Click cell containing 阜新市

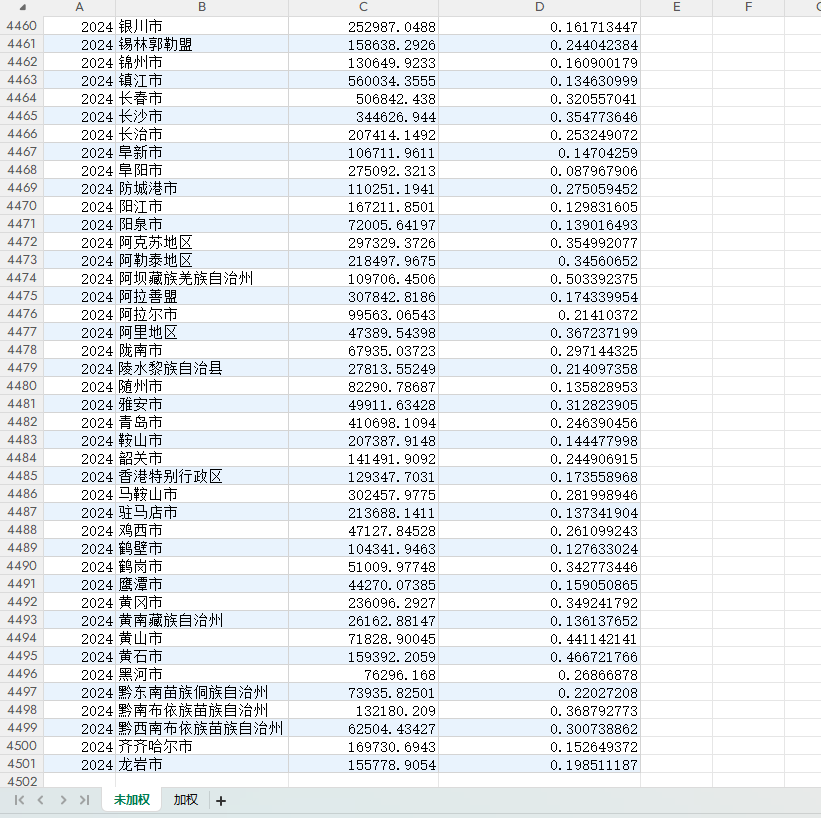[202, 152]
